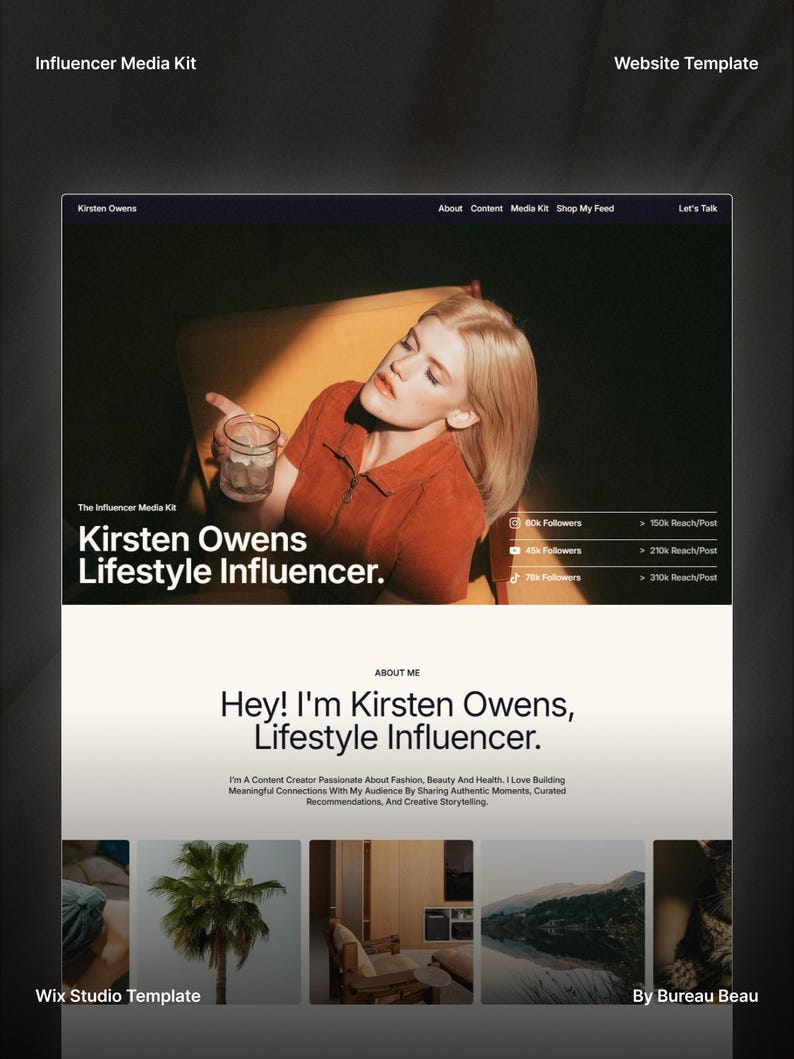The image size is (794, 1059).
Task: Click the 150k Reach/Post value
Action: [x=683, y=523]
